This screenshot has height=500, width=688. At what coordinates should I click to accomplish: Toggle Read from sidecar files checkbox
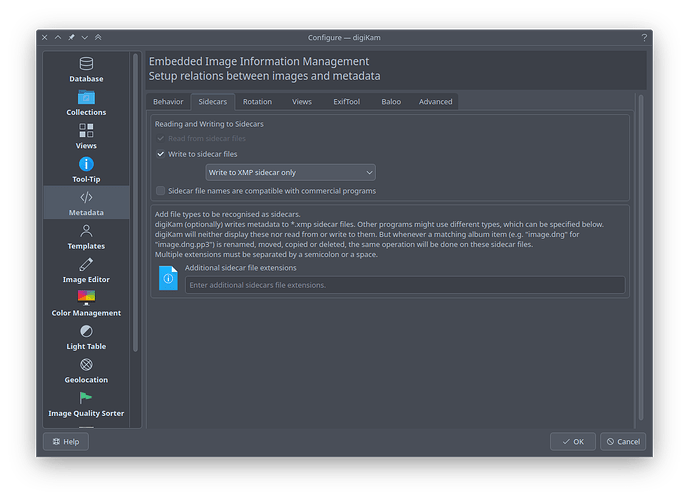[161, 139]
